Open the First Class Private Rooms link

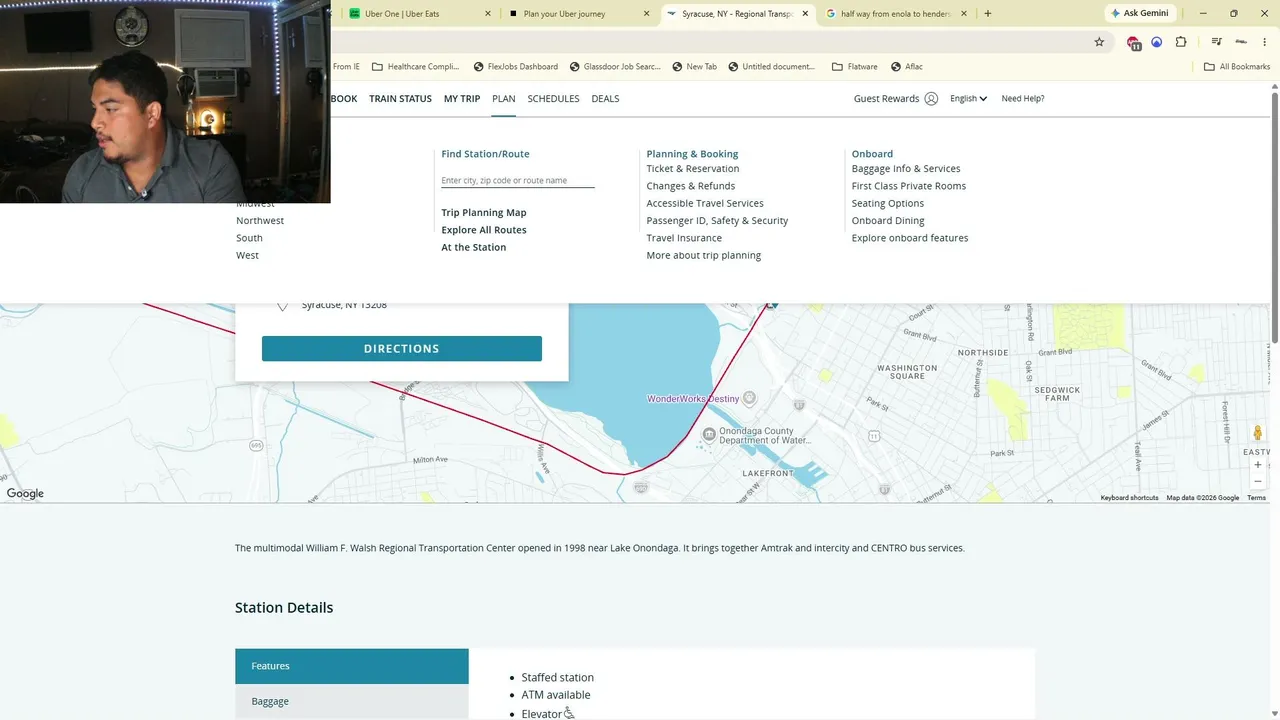click(x=909, y=186)
